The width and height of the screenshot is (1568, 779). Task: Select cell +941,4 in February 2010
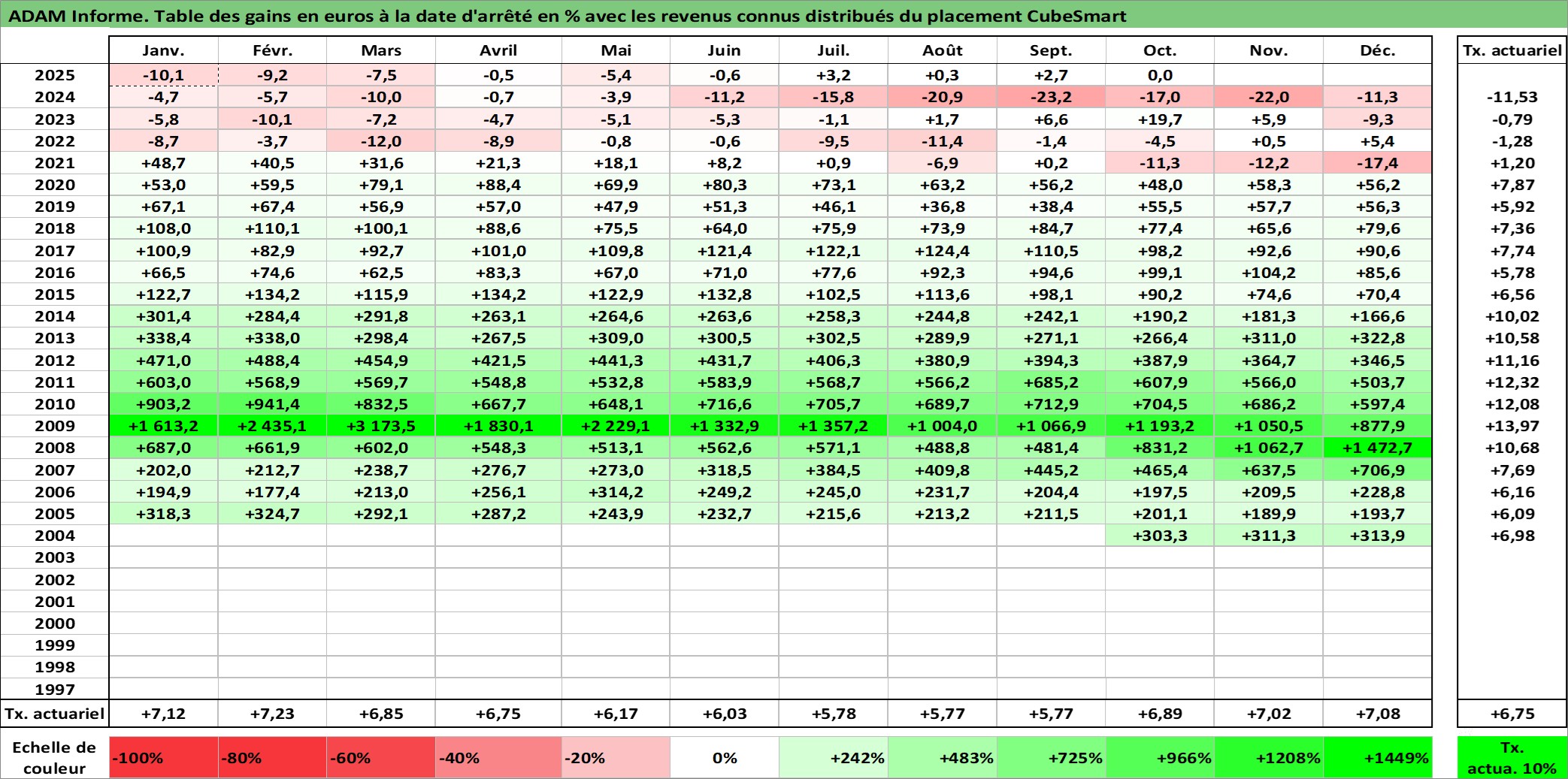[272, 404]
